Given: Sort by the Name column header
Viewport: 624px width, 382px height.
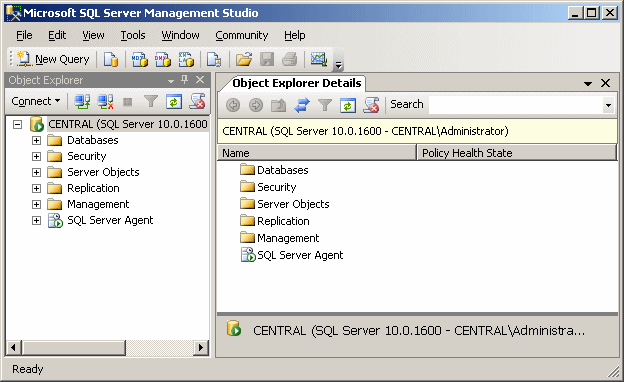Looking at the screenshot, I should tap(317, 153).
